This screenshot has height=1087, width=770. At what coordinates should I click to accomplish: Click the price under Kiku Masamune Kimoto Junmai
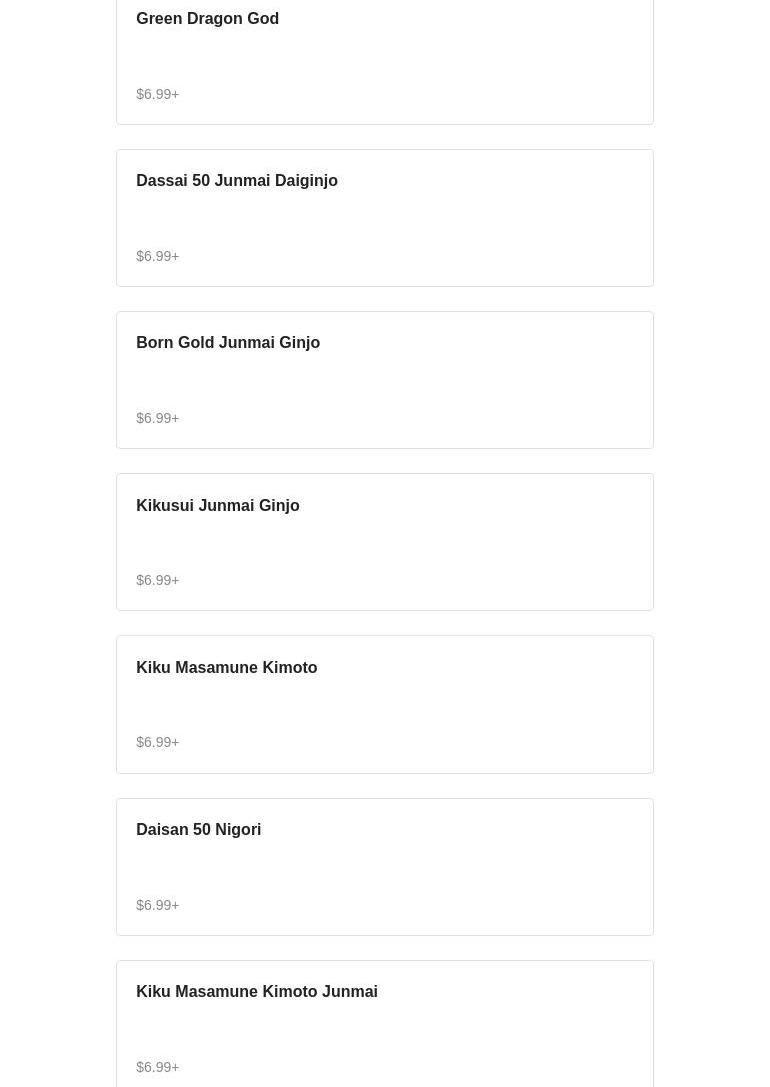158,1067
